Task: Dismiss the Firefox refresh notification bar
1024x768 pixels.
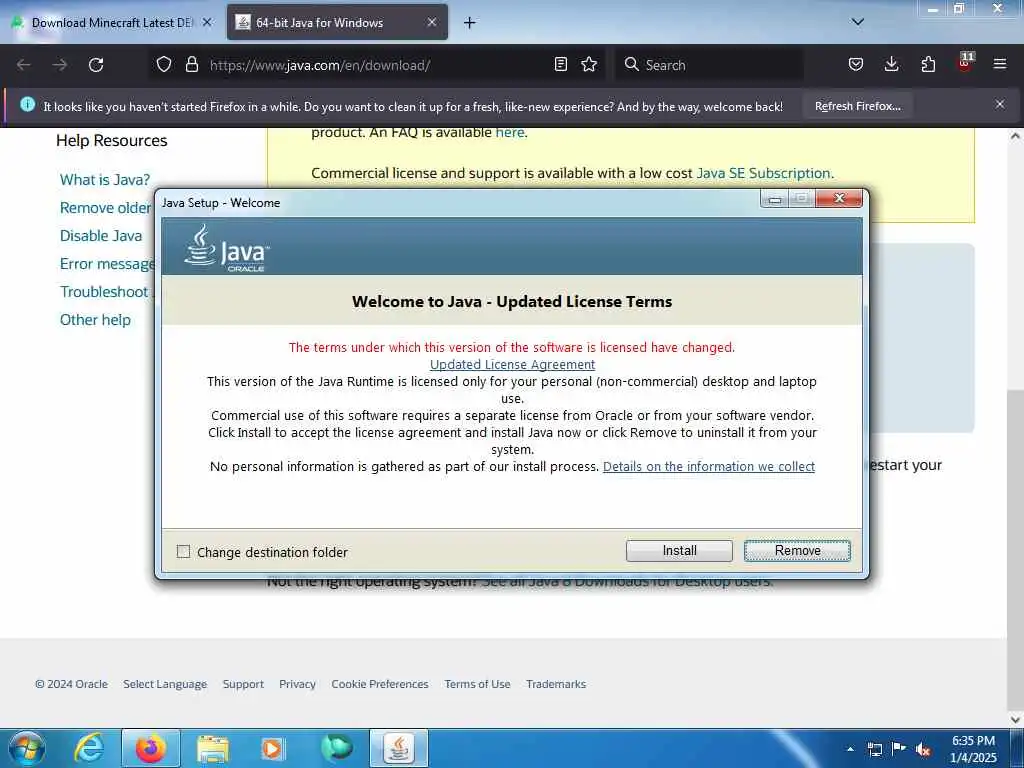Action: click(x=1000, y=104)
